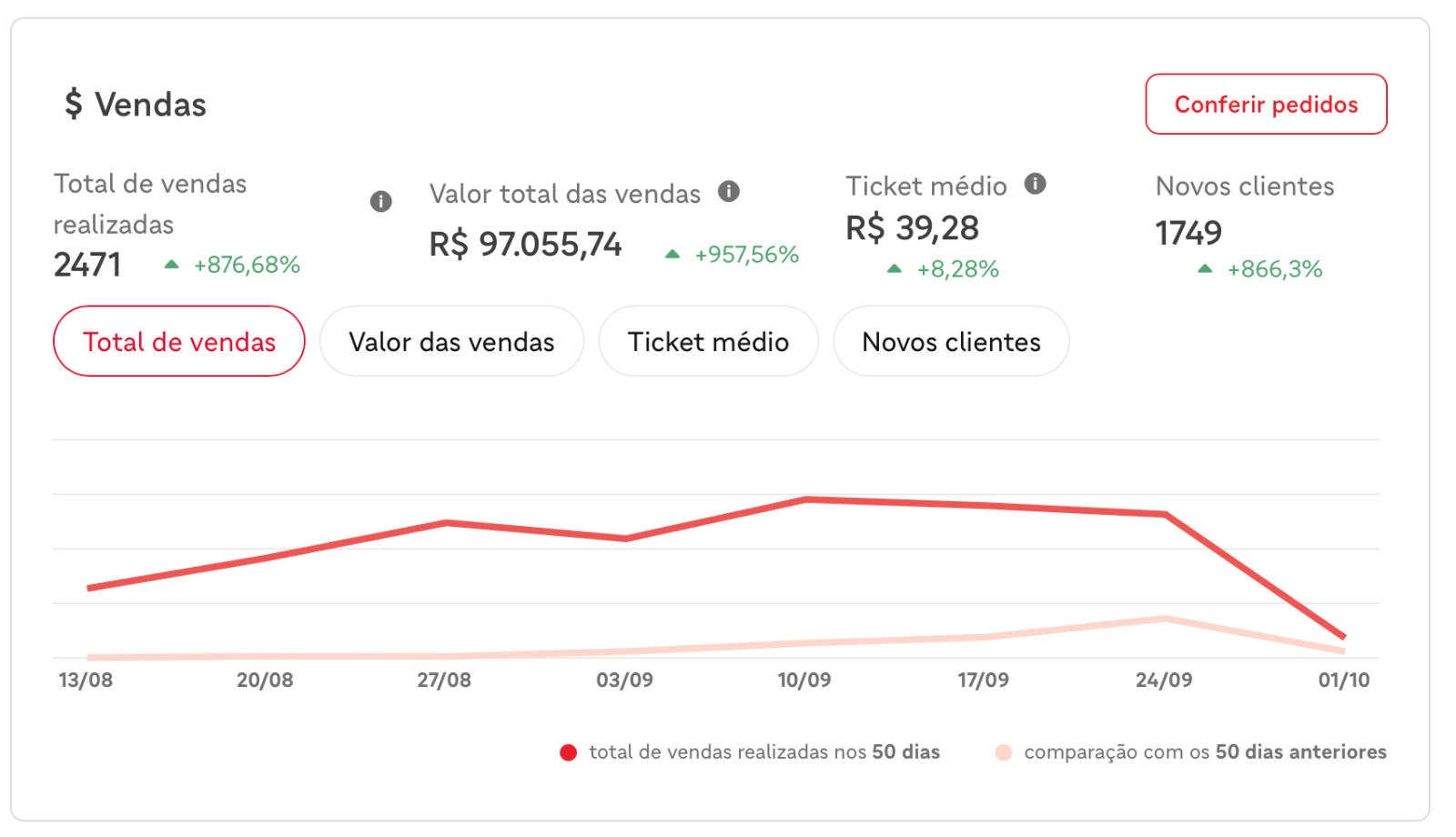Open the Novos clientes chart tab

951,341
